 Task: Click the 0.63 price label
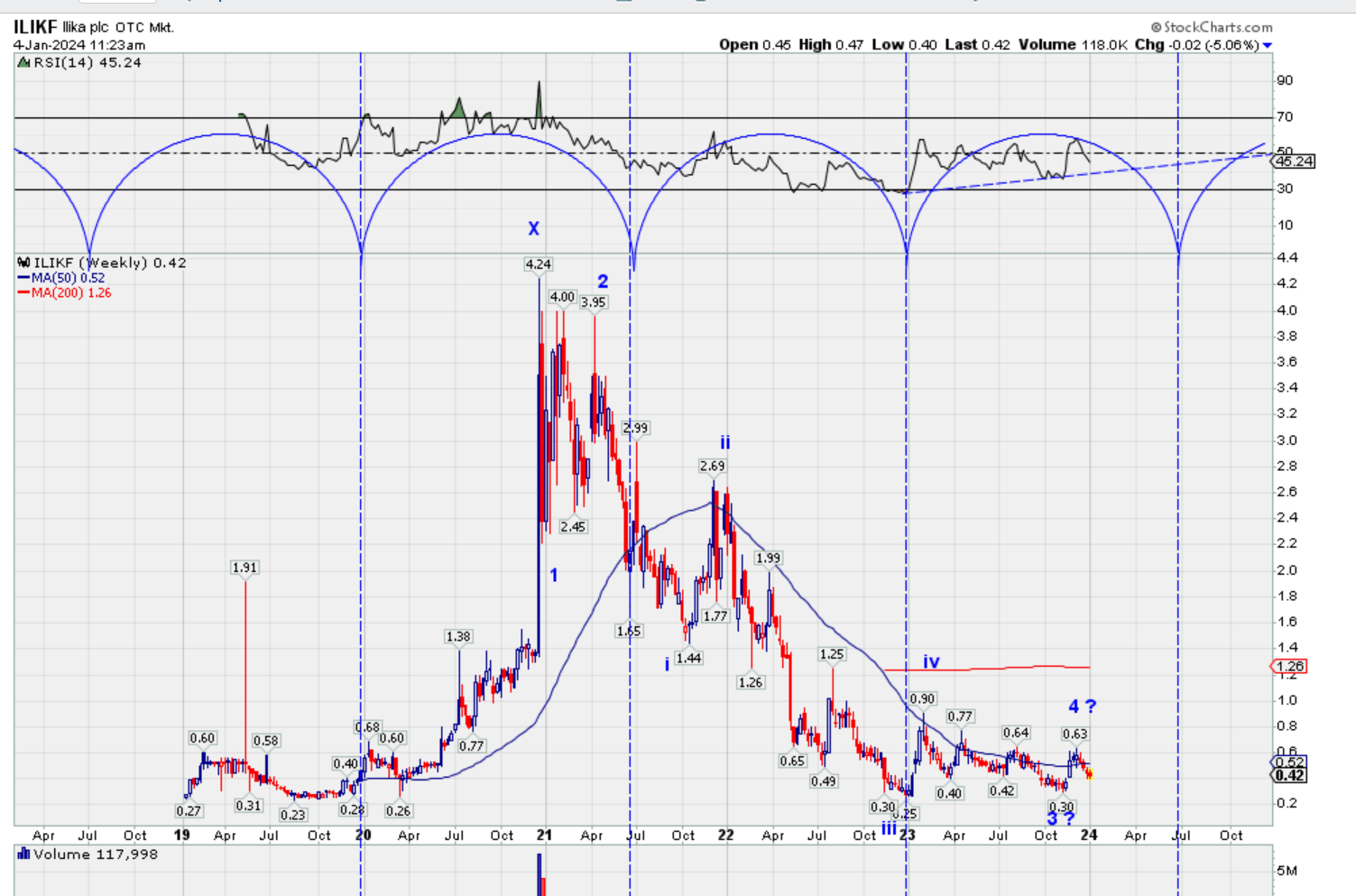pyautogui.click(x=1075, y=734)
